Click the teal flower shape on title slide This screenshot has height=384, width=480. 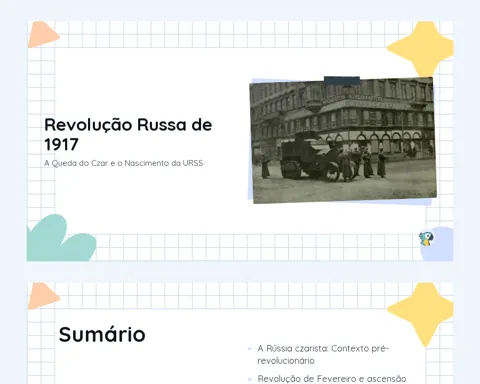60,239
